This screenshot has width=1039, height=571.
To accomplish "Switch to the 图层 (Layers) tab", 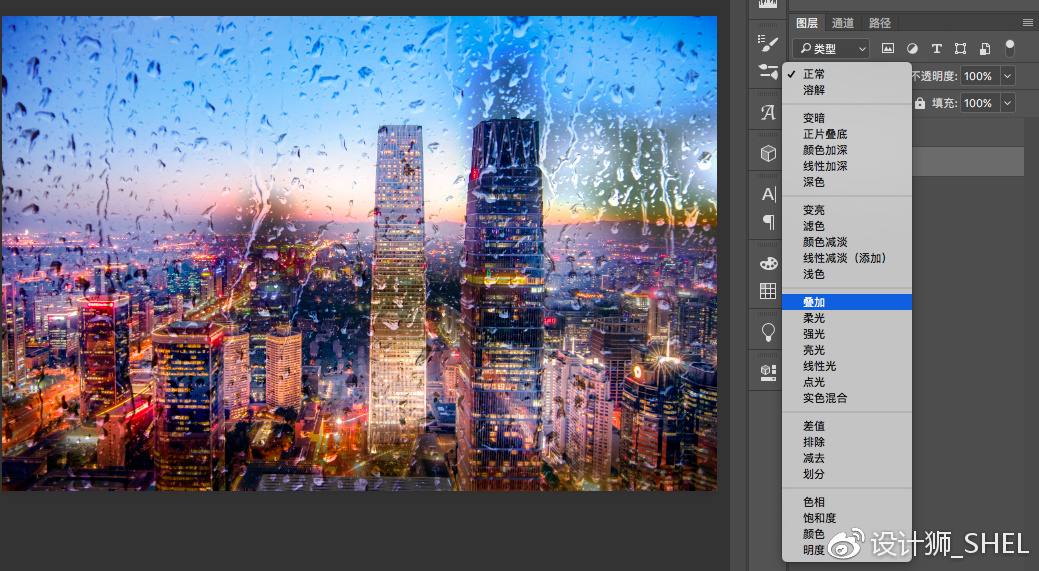I will [806, 23].
